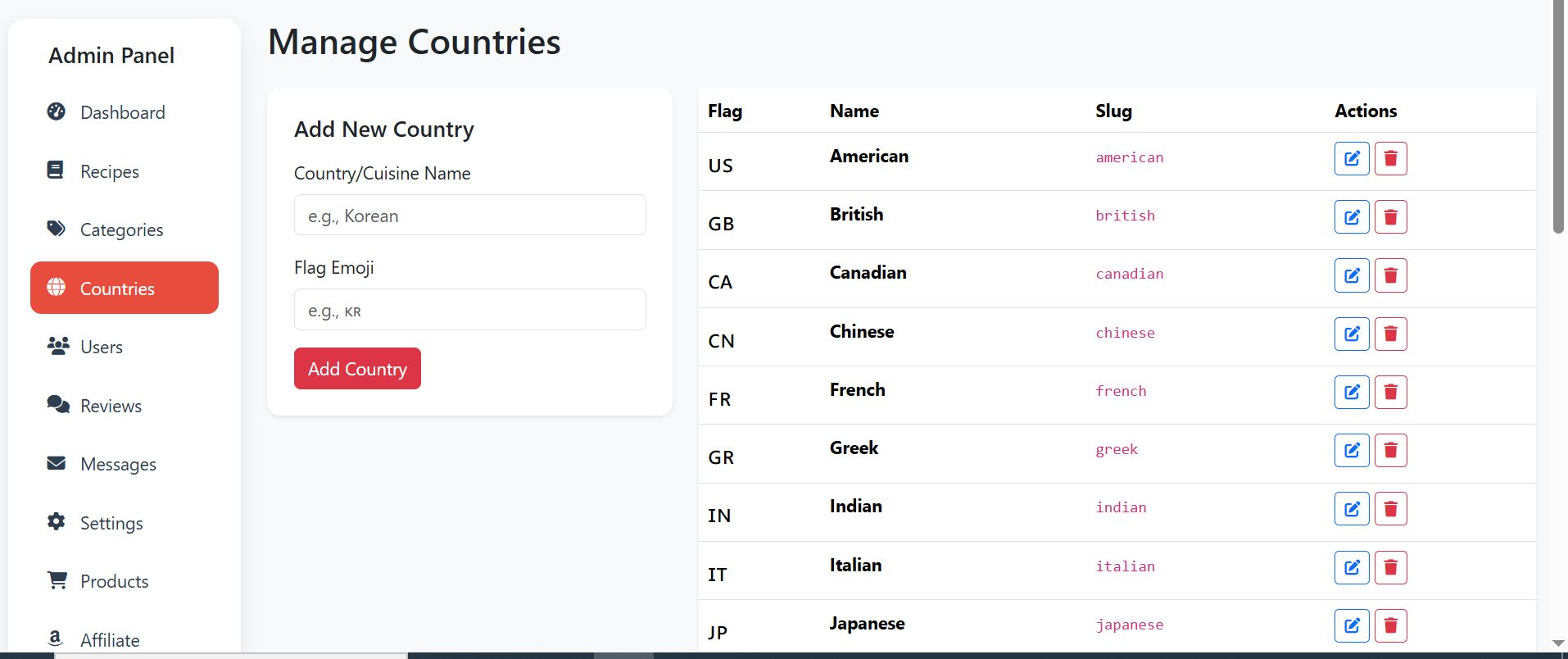This screenshot has height=659, width=1568.
Task: Click the Recipes book icon
Action: pos(56,170)
